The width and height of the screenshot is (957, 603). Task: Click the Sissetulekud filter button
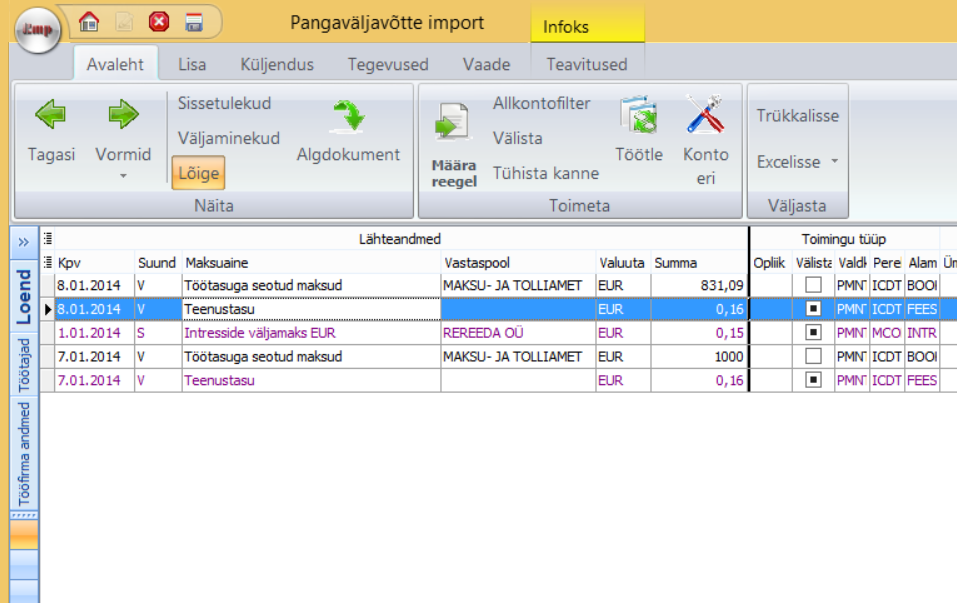click(x=224, y=103)
